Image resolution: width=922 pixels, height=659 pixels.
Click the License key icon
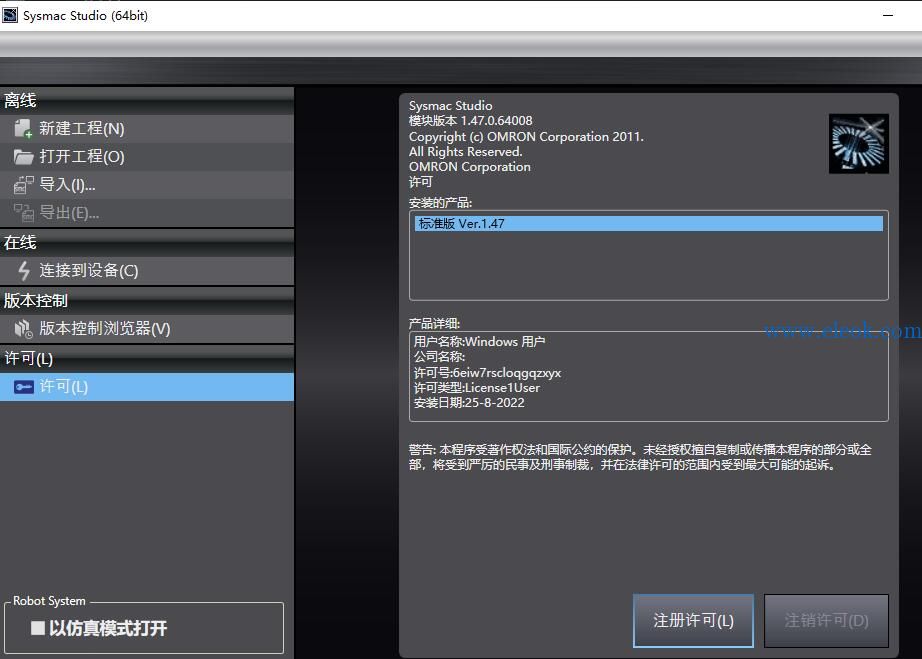pyautogui.click(x=24, y=387)
